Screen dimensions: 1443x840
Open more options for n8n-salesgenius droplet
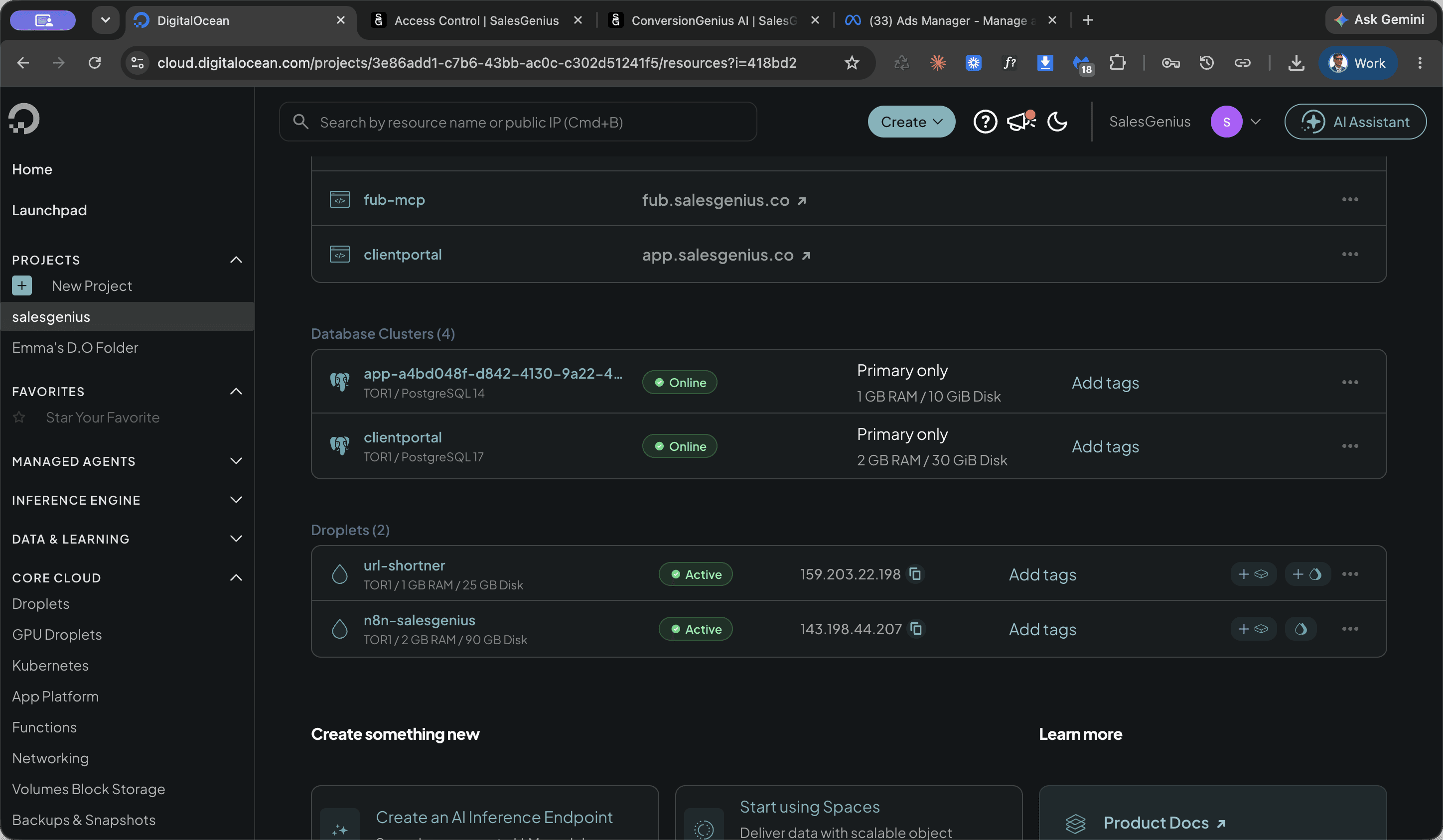[1350, 629]
